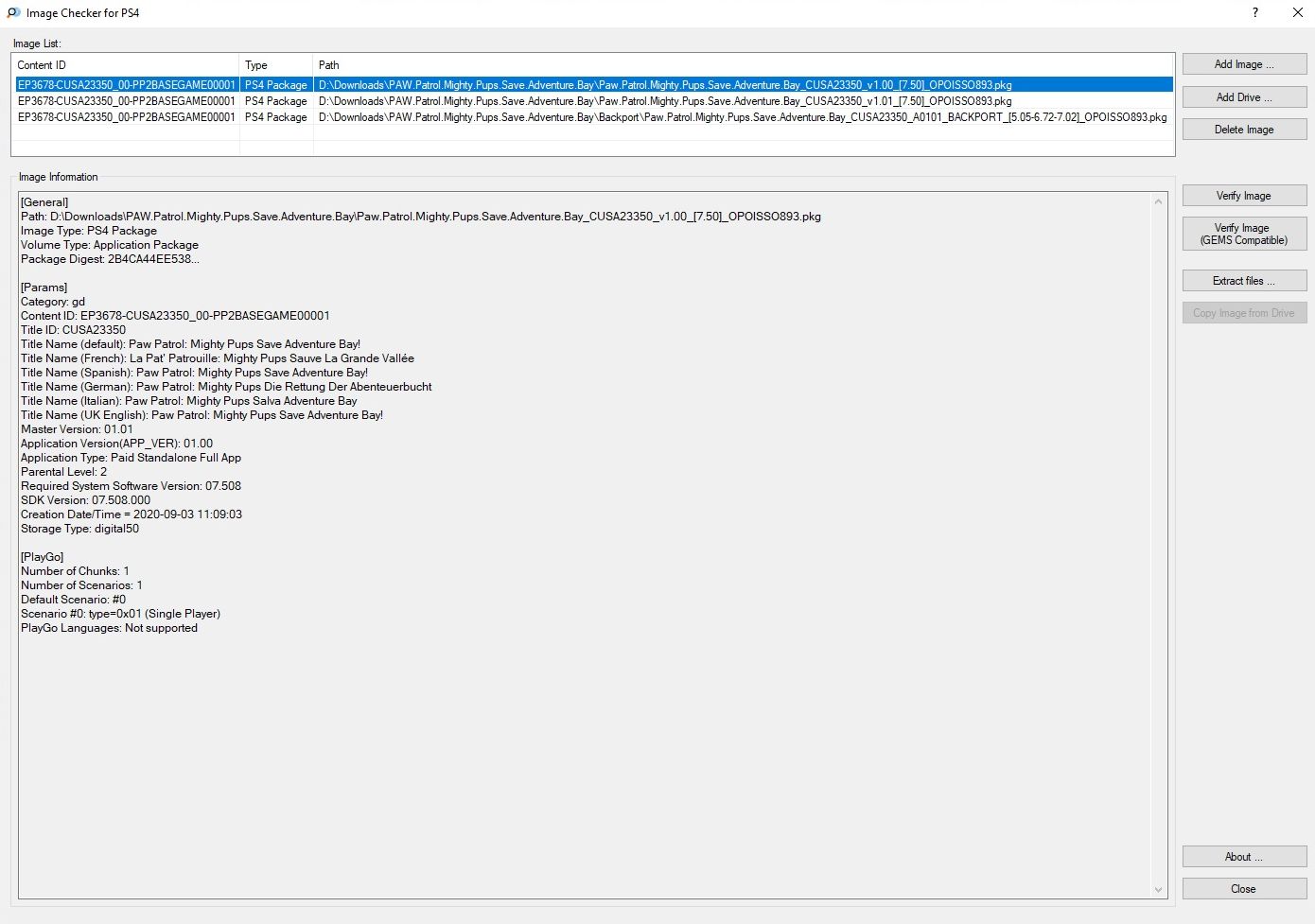Click the Application Version(APP_VER): 01.00 line
This screenshot has width=1315, height=924.
[x=116, y=444]
